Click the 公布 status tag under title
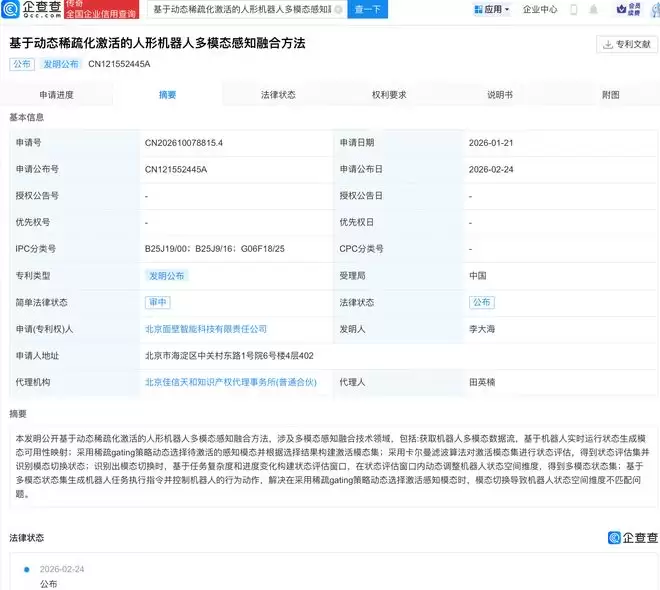The image size is (660, 590). point(21,64)
